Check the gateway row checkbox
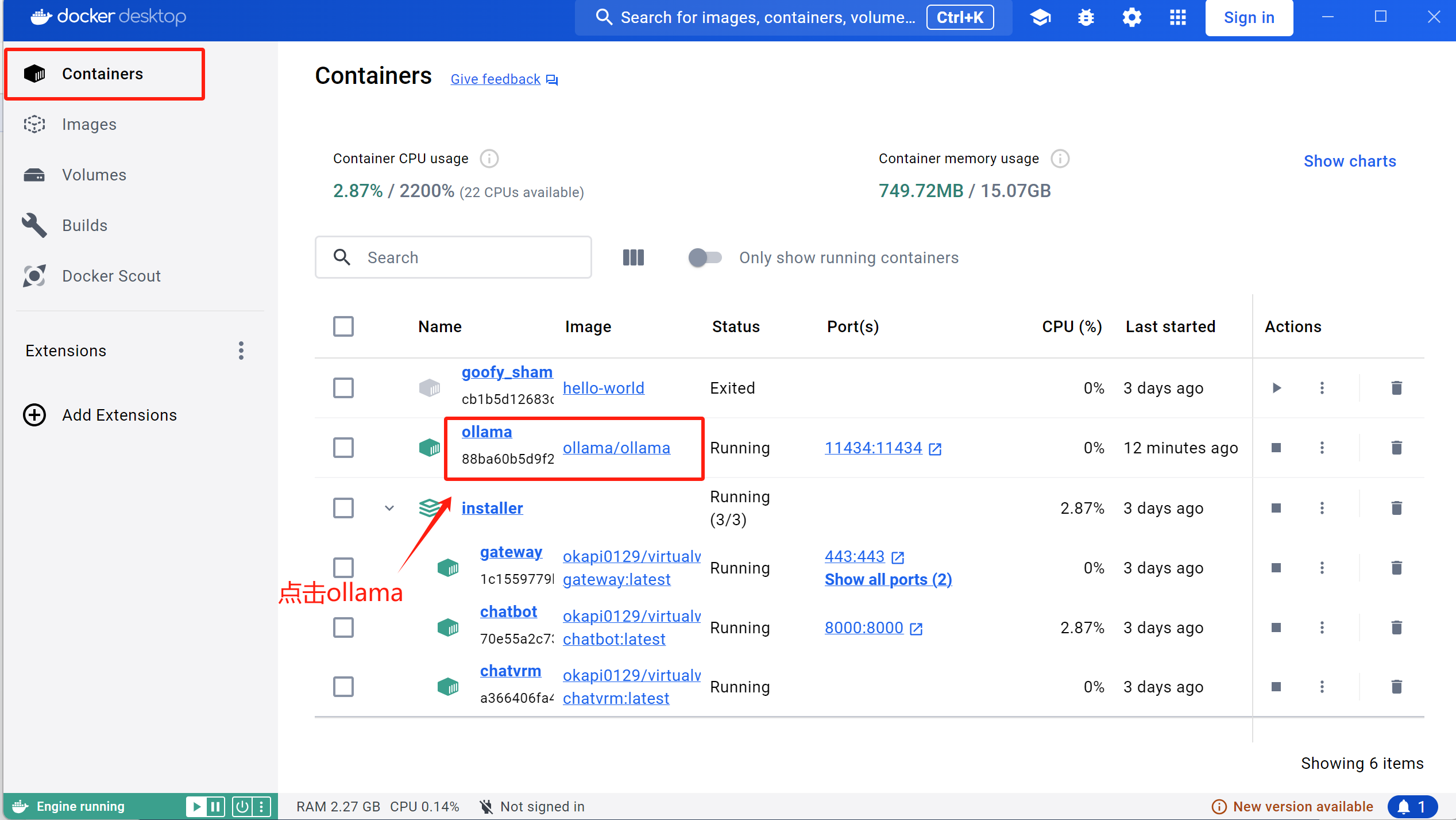This screenshot has height=820, width=1456. tap(343, 568)
